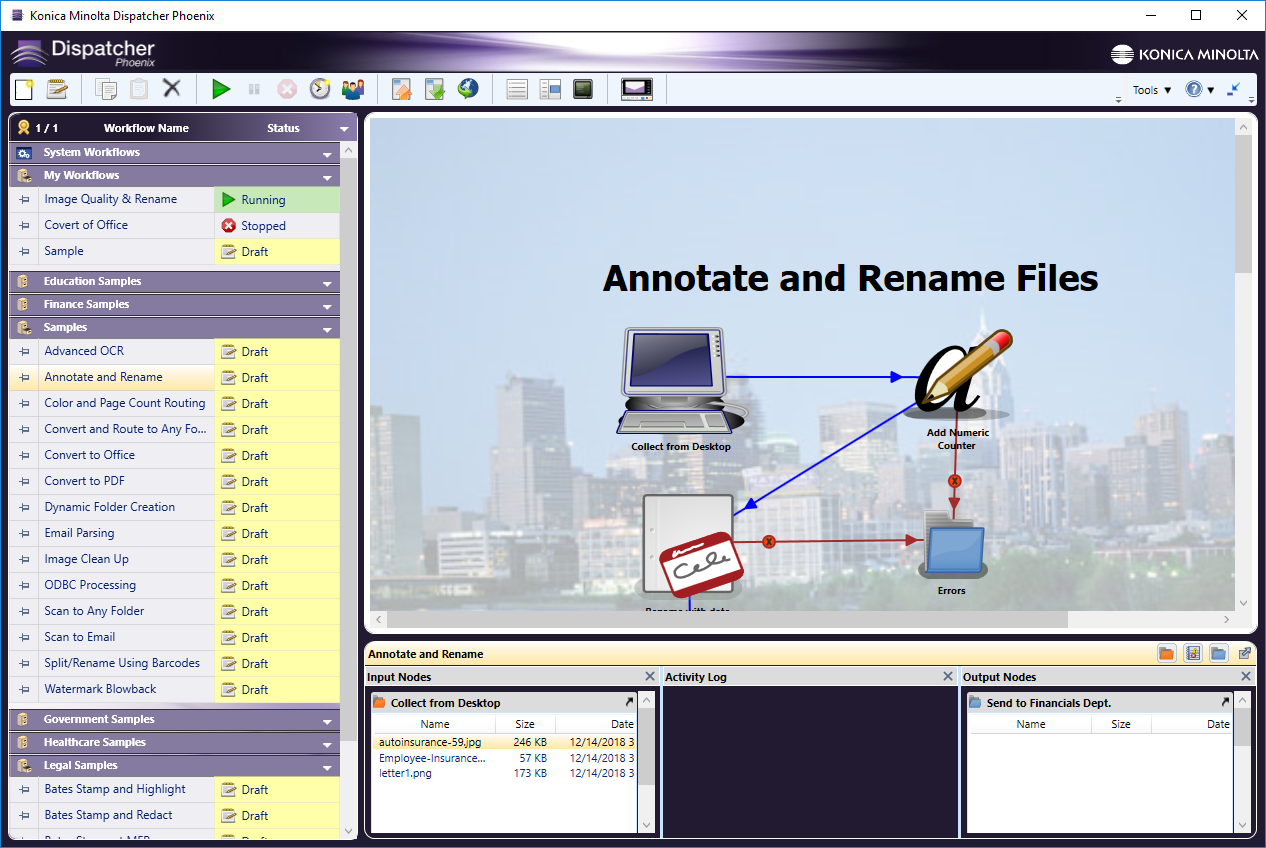This screenshot has height=848, width=1266.
Task: Click the red Stop workflow icon
Action: [287, 89]
